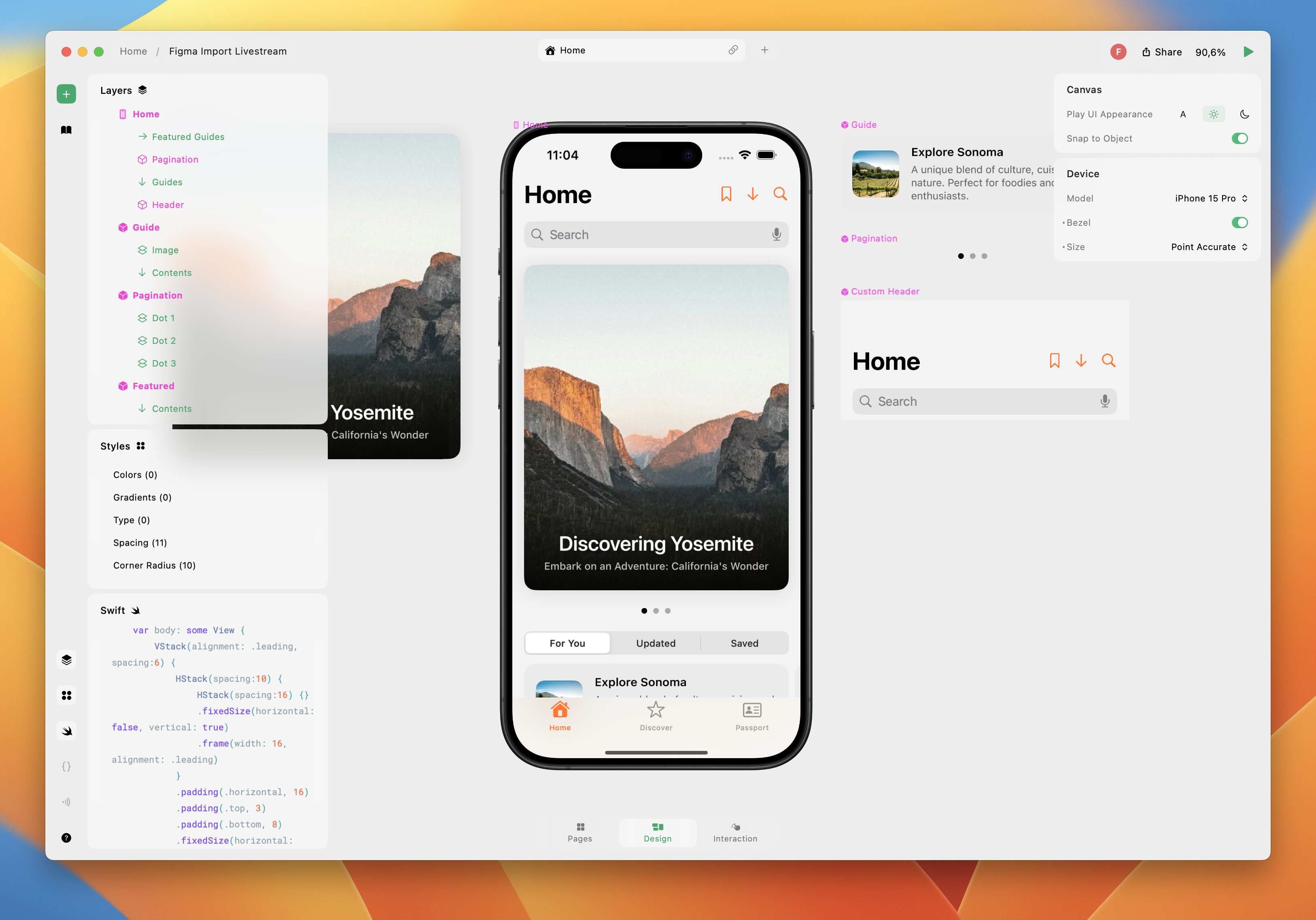Image resolution: width=1316 pixels, height=920 pixels.
Task: Click the green play preview button
Action: (1248, 52)
